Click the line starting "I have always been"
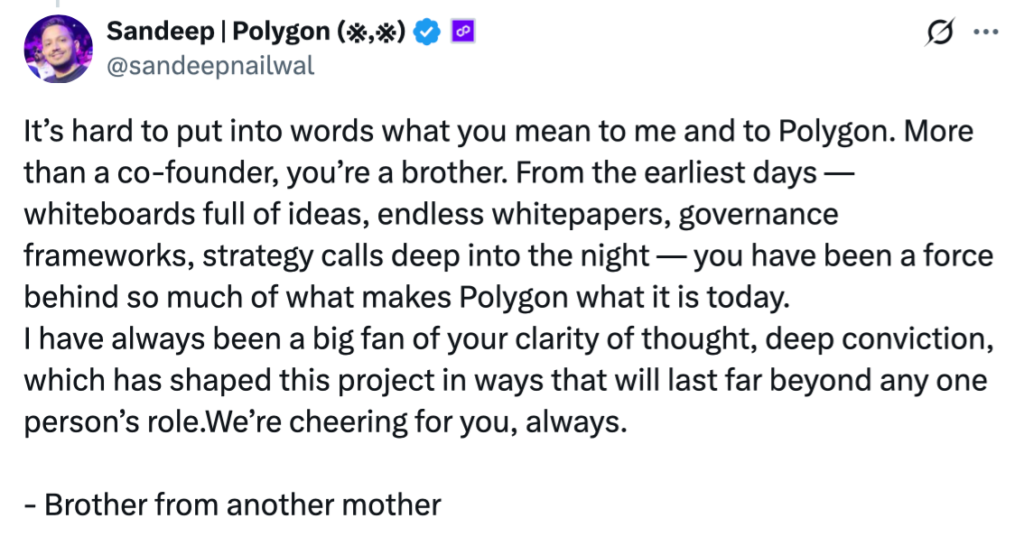 tap(506, 337)
